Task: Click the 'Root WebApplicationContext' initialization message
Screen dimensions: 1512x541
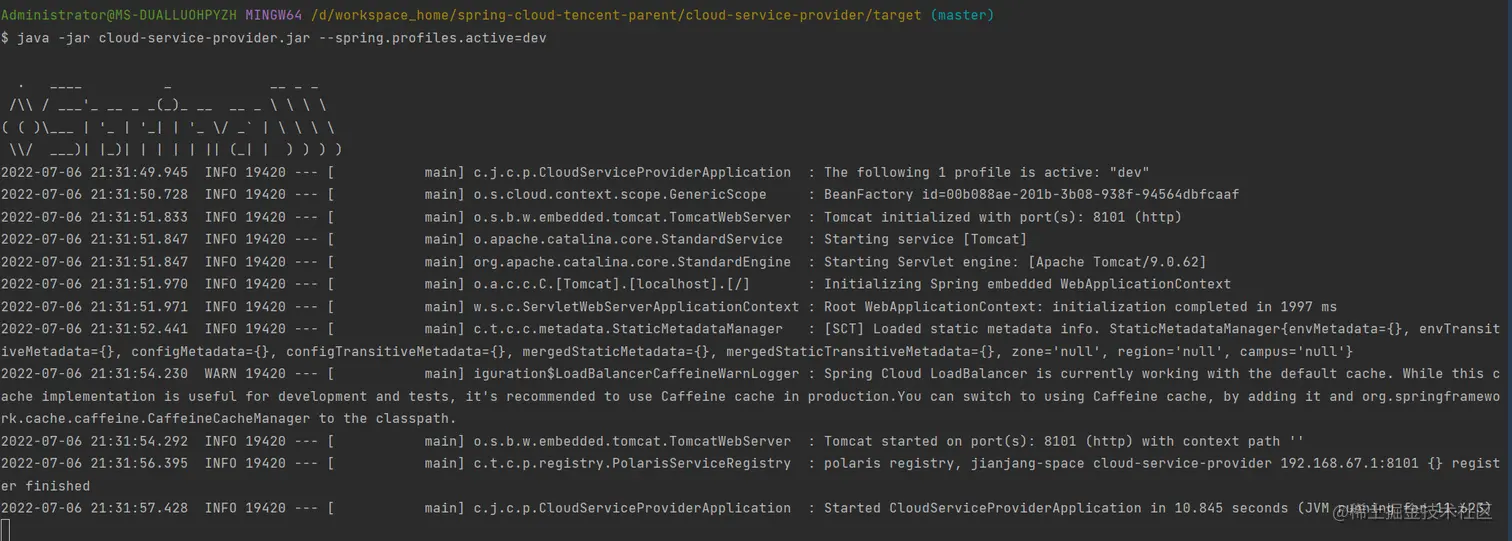Action: (1080, 307)
